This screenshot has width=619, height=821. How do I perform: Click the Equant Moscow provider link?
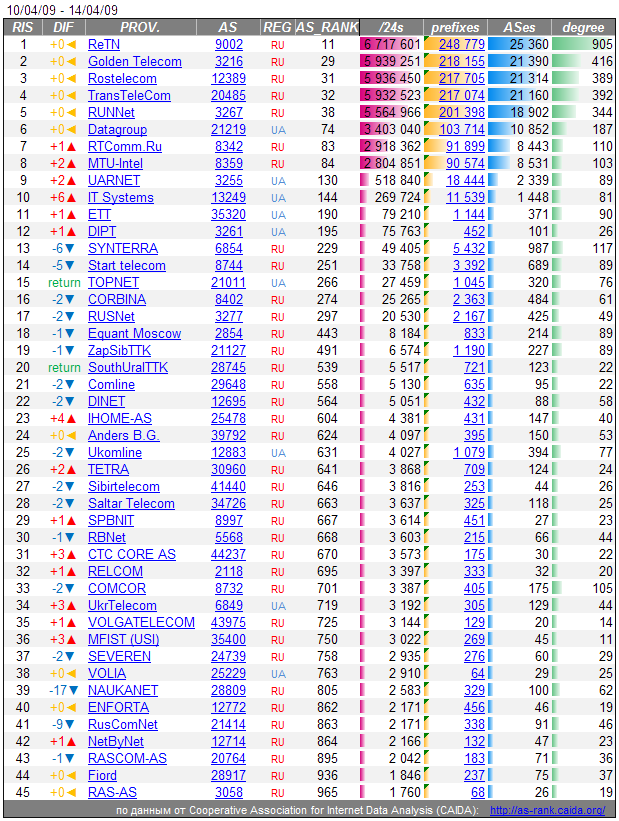pyautogui.click(x=135, y=334)
